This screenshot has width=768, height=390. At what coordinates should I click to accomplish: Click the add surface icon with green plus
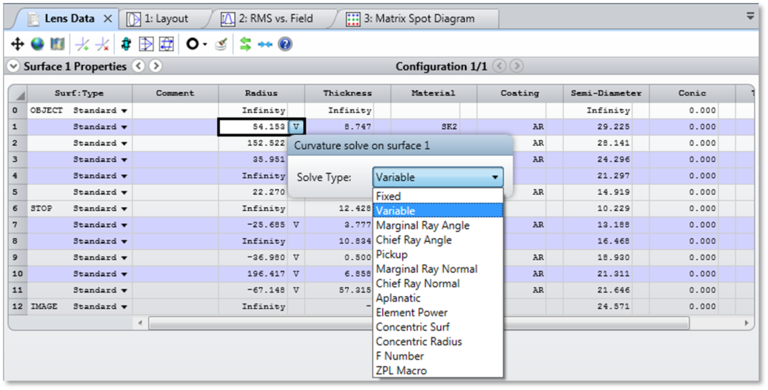[x=82, y=45]
